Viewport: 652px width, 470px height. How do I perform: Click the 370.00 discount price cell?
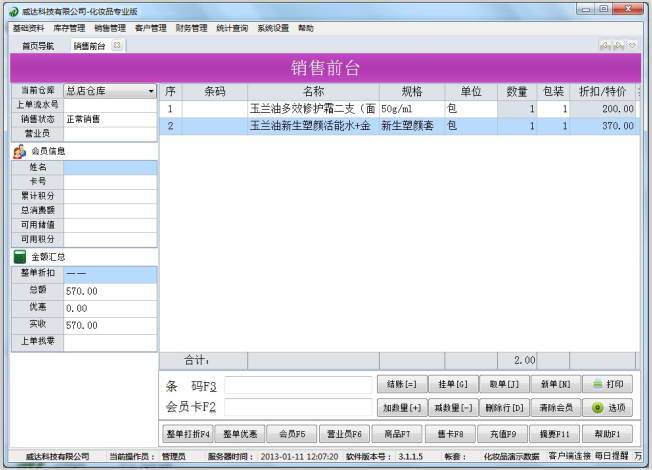point(603,126)
